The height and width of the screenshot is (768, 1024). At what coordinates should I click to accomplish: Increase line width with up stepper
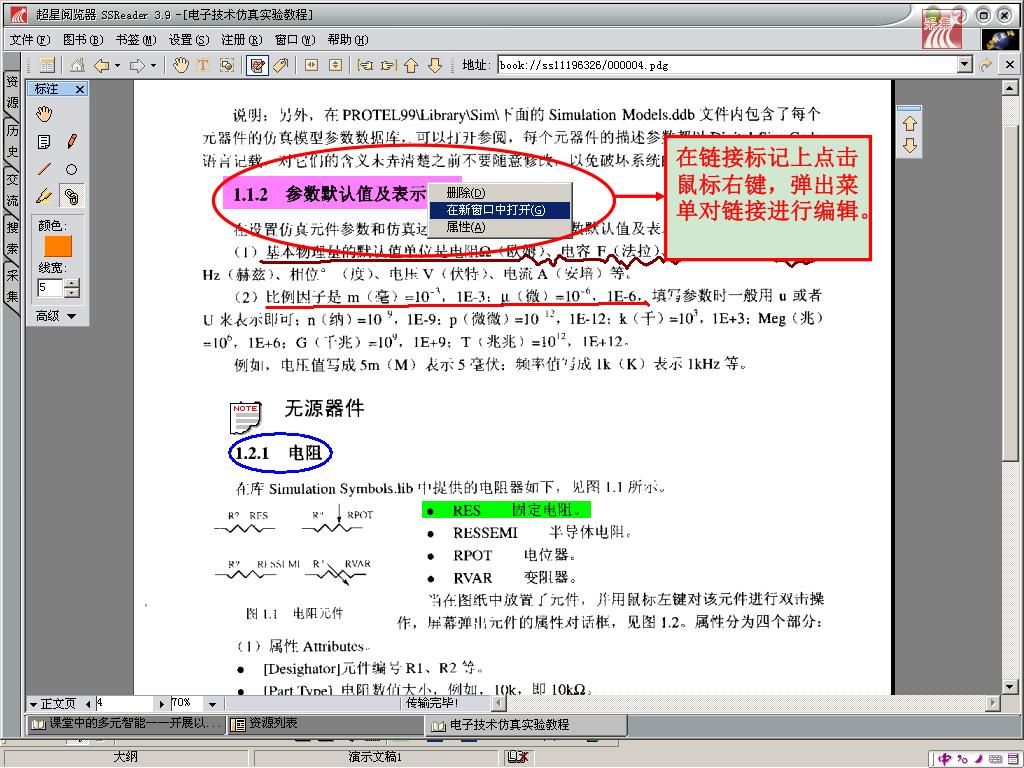(x=72, y=283)
